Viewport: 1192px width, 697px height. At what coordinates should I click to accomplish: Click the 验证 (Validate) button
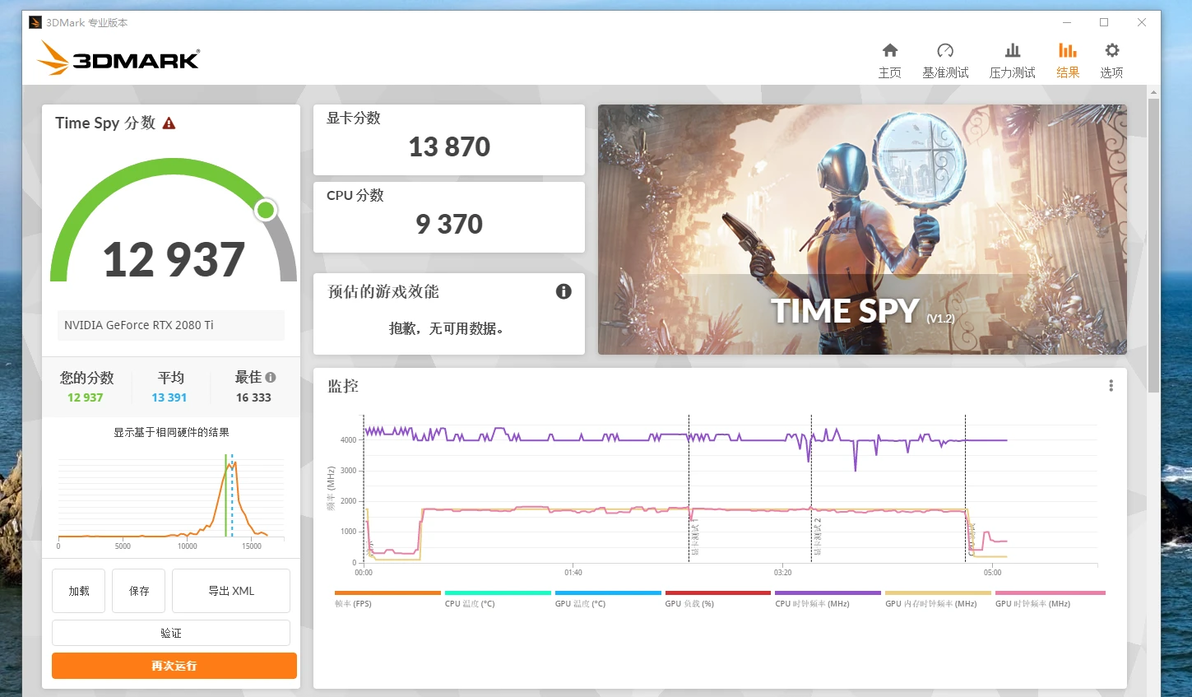pyautogui.click(x=171, y=633)
